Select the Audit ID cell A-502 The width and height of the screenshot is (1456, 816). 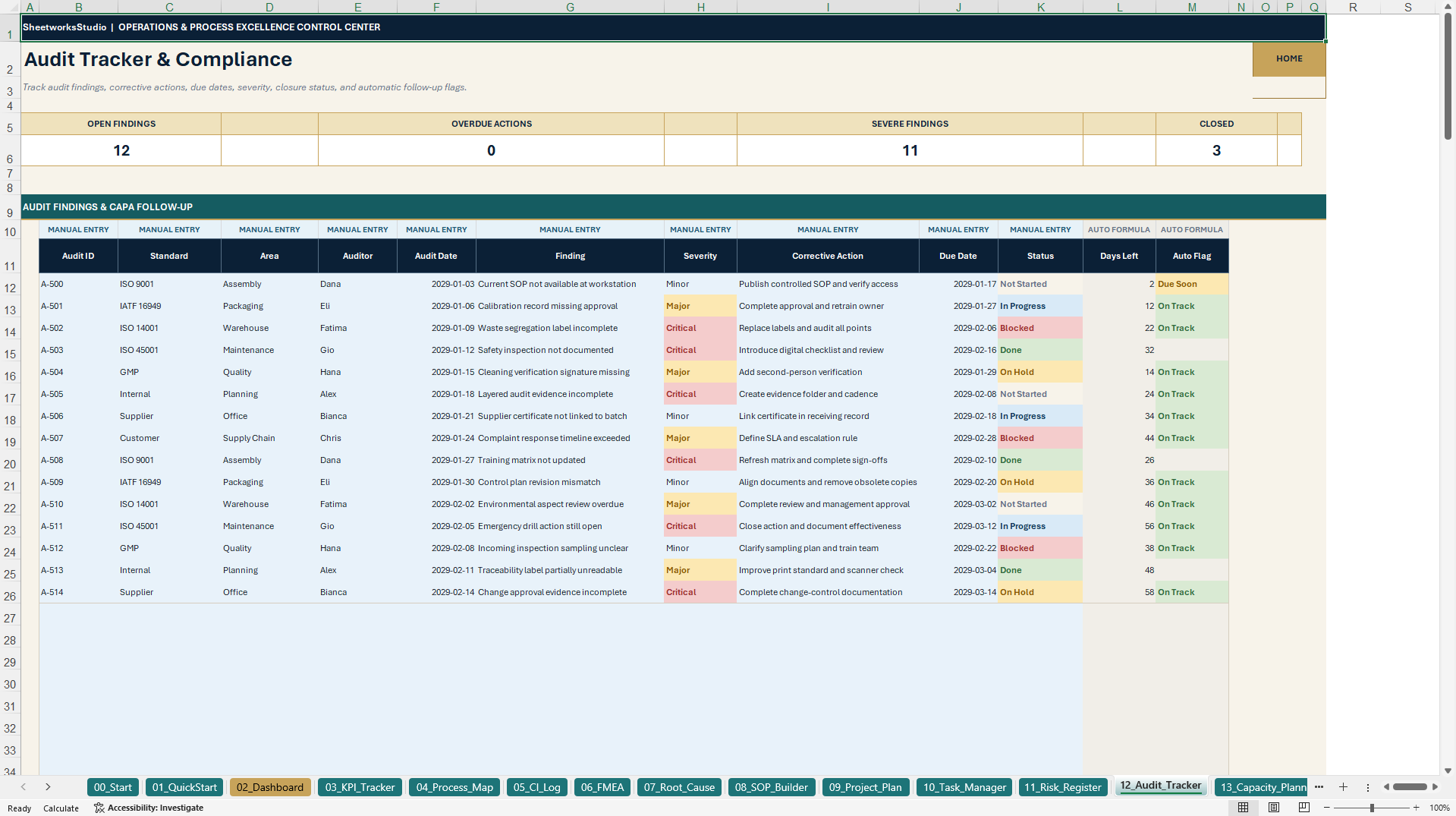78,328
